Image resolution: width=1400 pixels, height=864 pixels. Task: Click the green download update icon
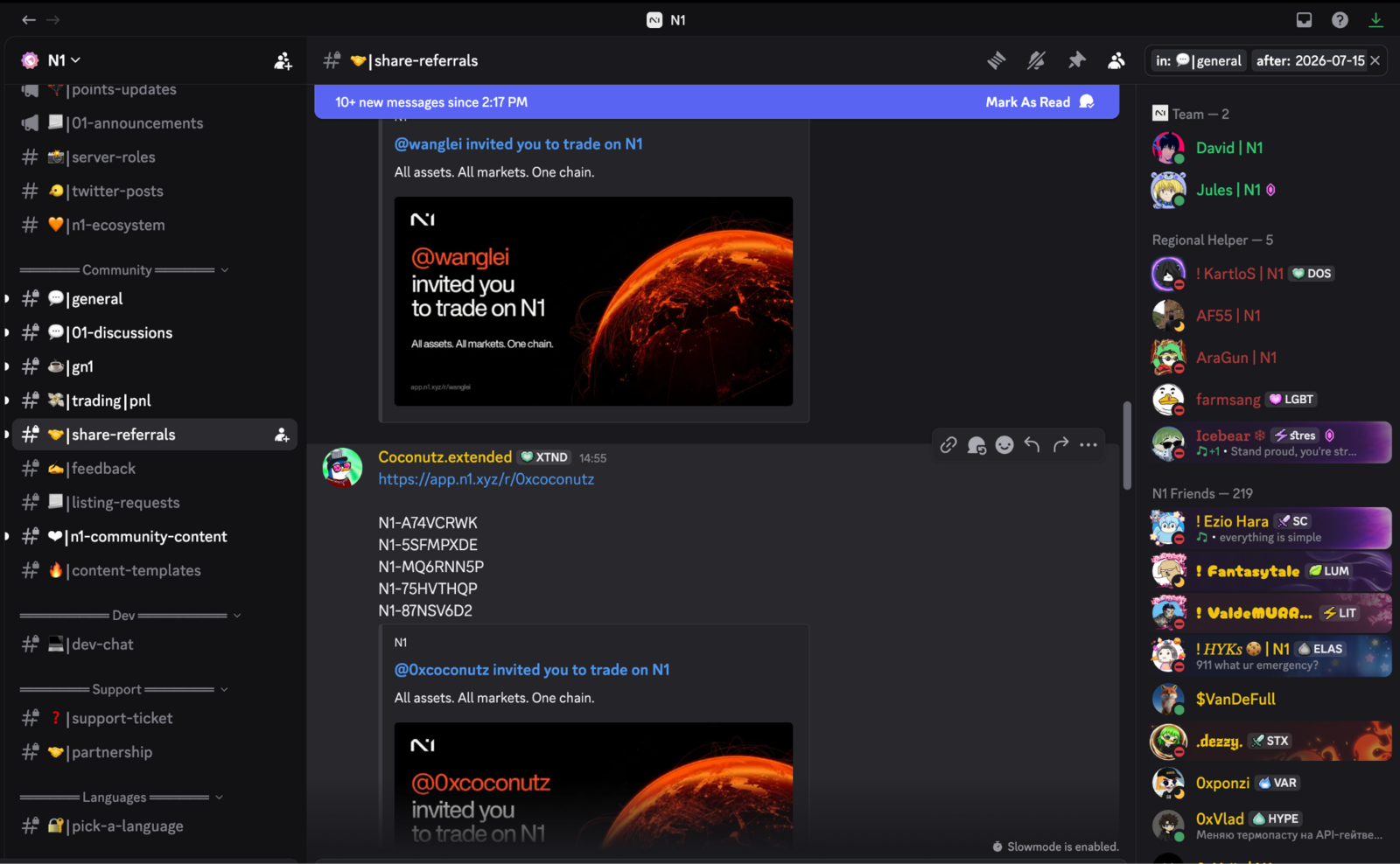1375,20
